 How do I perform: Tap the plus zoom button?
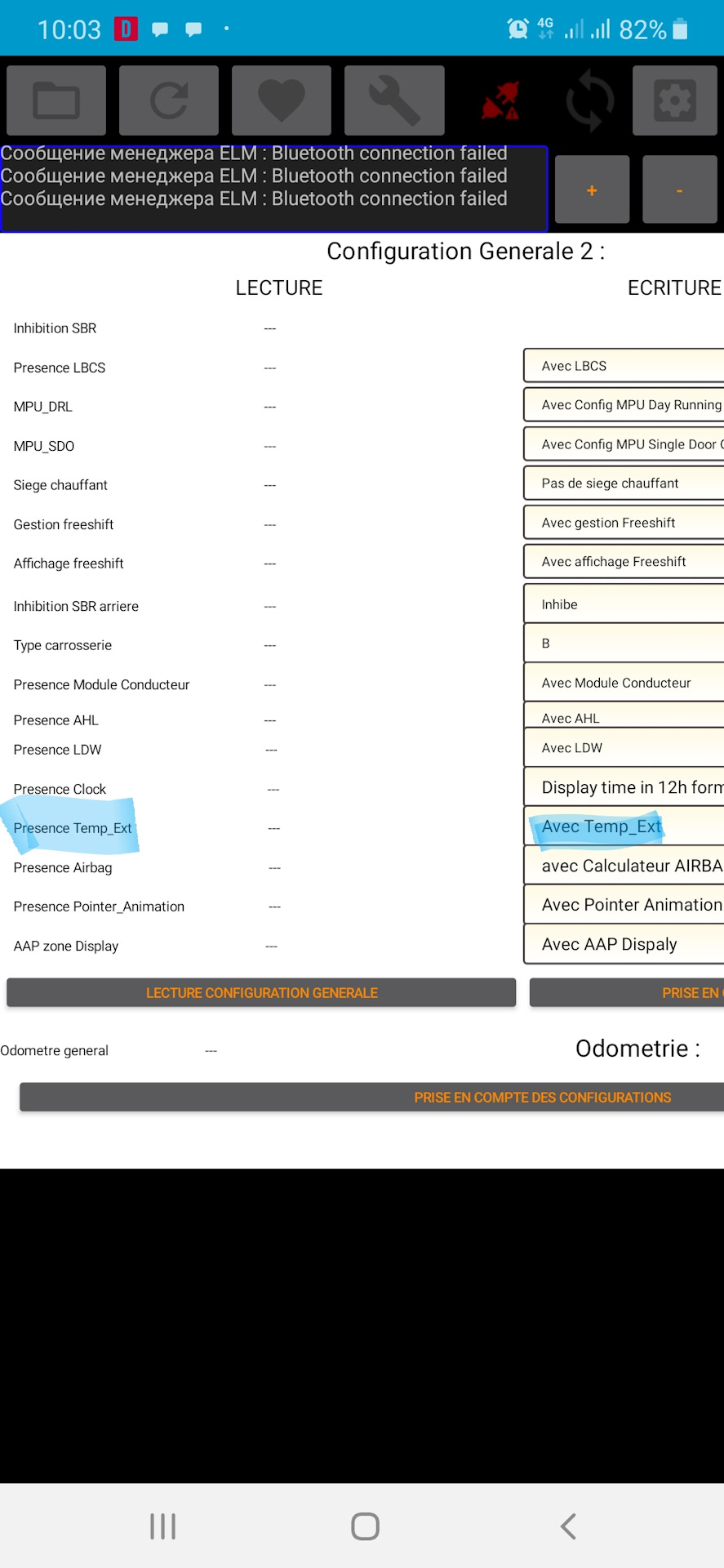(x=592, y=189)
